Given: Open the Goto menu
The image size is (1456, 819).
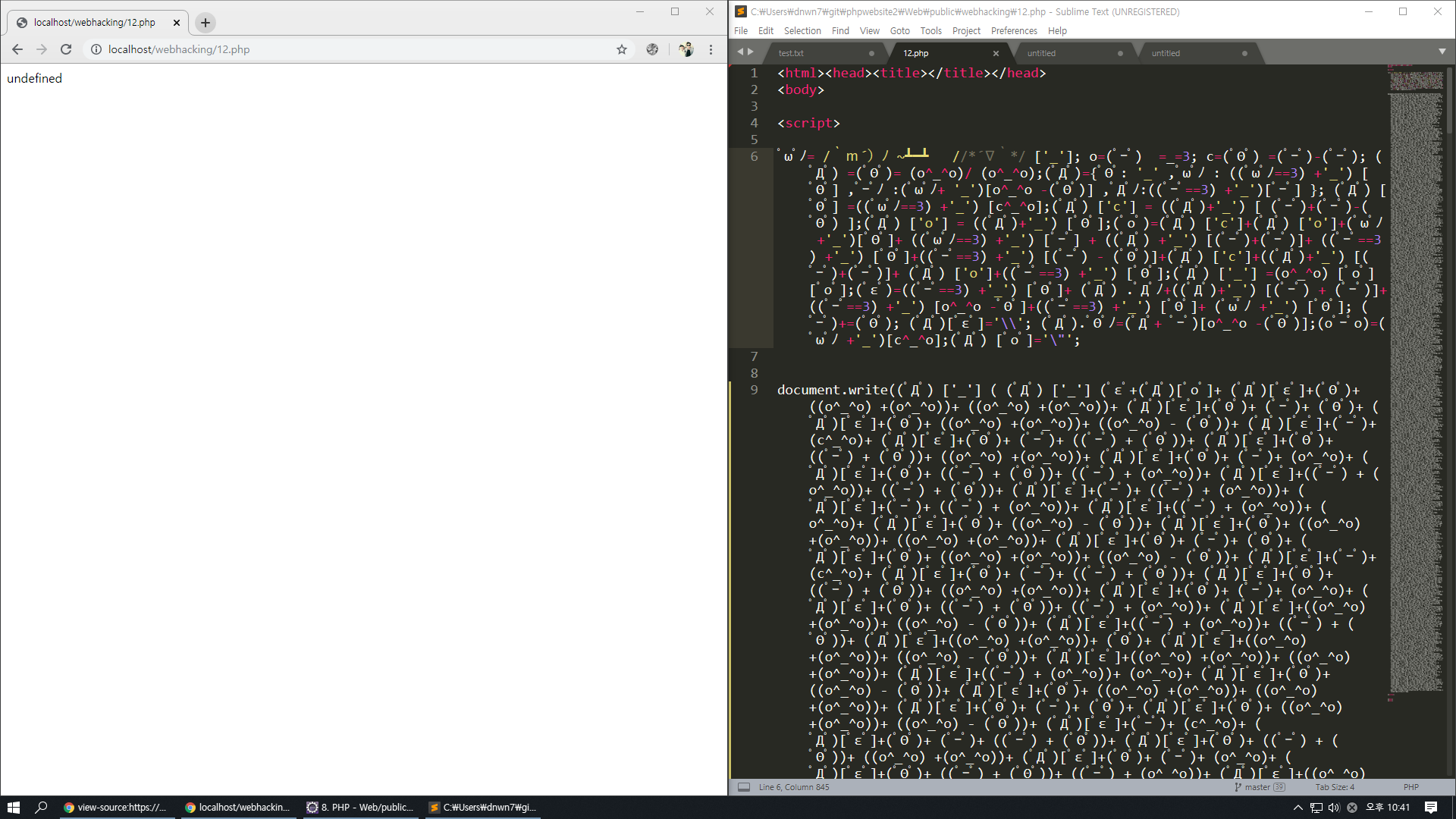Looking at the screenshot, I should pyautogui.click(x=899, y=31).
